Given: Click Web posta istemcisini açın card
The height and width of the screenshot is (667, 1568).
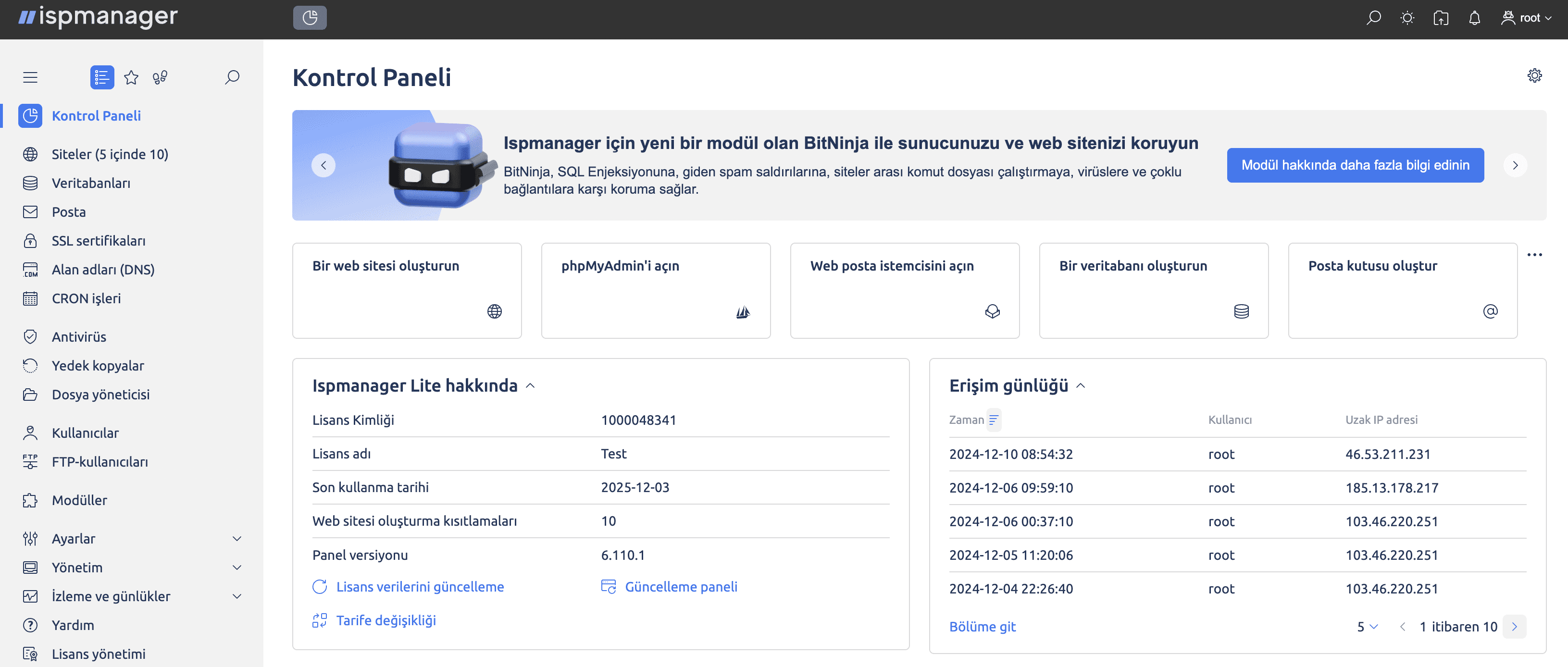Looking at the screenshot, I should point(905,291).
